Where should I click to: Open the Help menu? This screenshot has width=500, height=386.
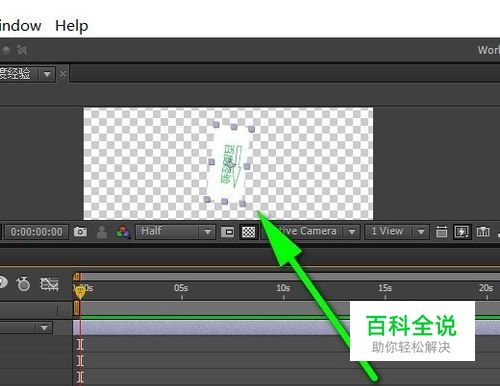point(72,26)
